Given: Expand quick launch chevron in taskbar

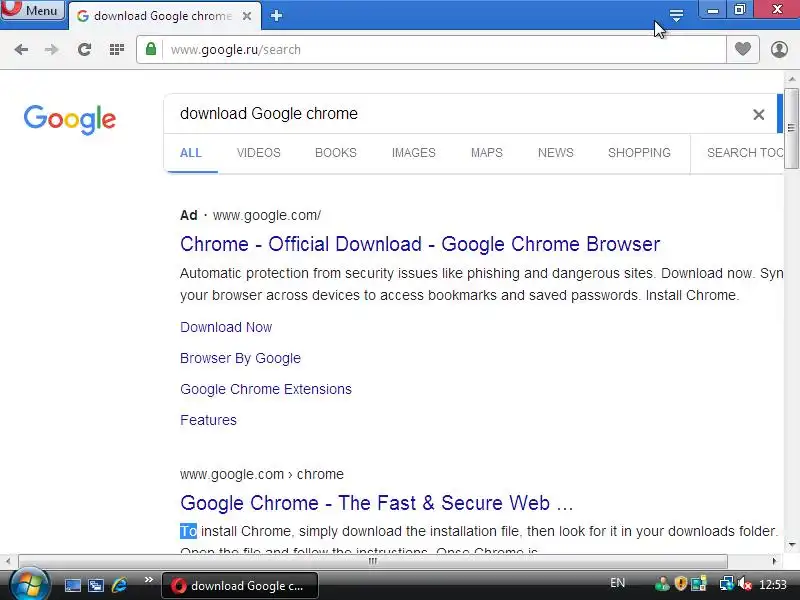Looking at the screenshot, I should point(148,580).
